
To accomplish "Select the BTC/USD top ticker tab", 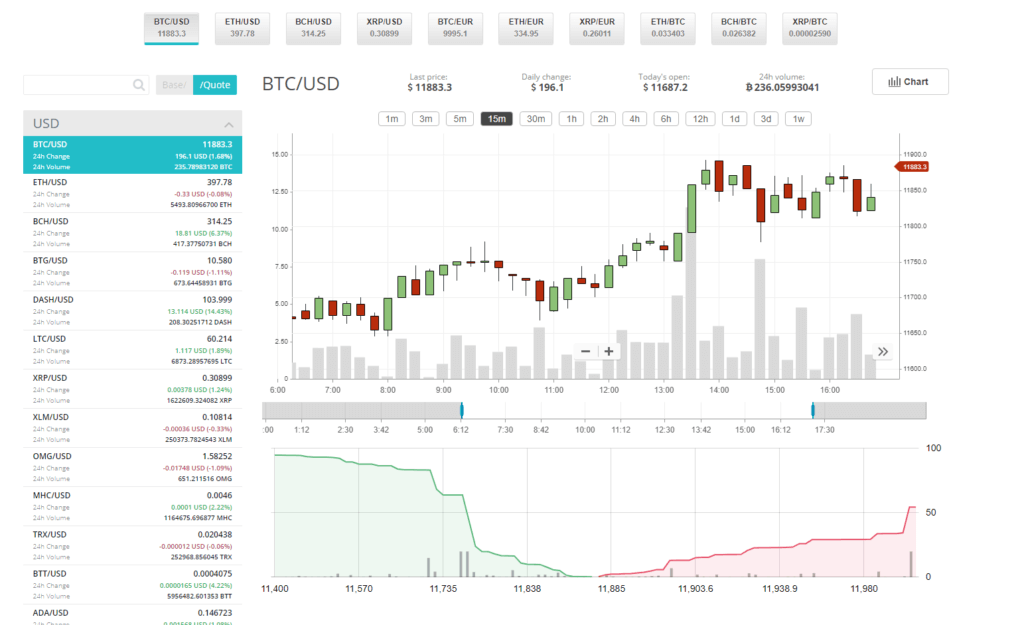I will (x=172, y=28).
